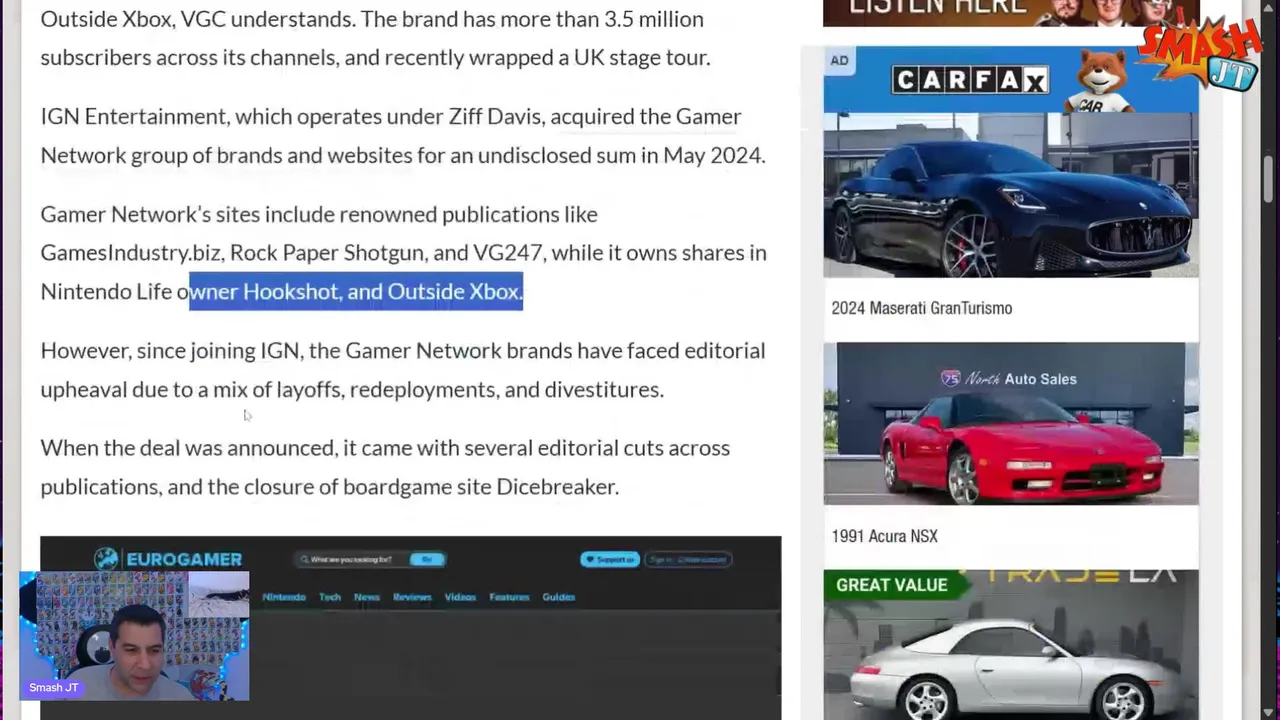Click the Sign in / Create account button
Viewport: 1280px width, 720px height.
pos(687,559)
